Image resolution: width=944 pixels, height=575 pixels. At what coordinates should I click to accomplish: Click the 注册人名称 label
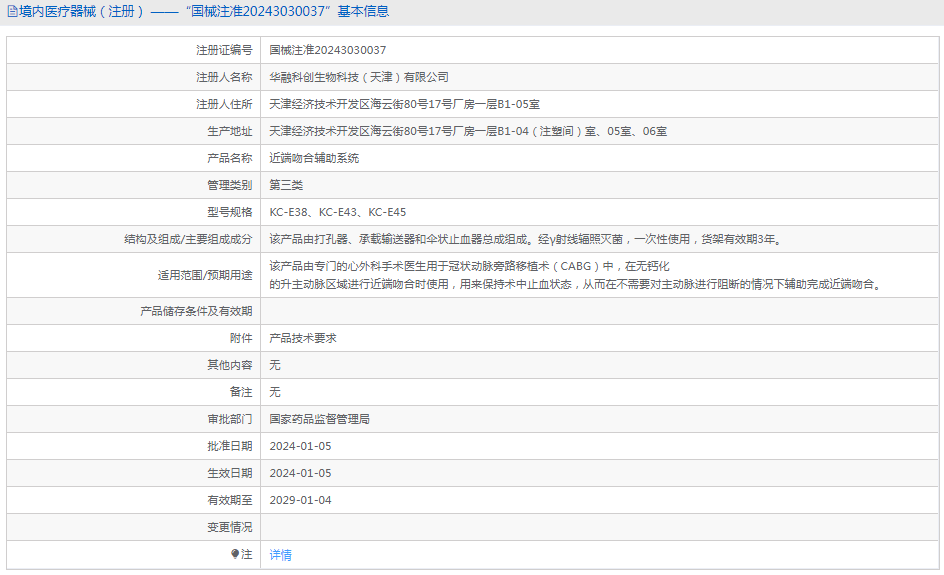pos(224,77)
